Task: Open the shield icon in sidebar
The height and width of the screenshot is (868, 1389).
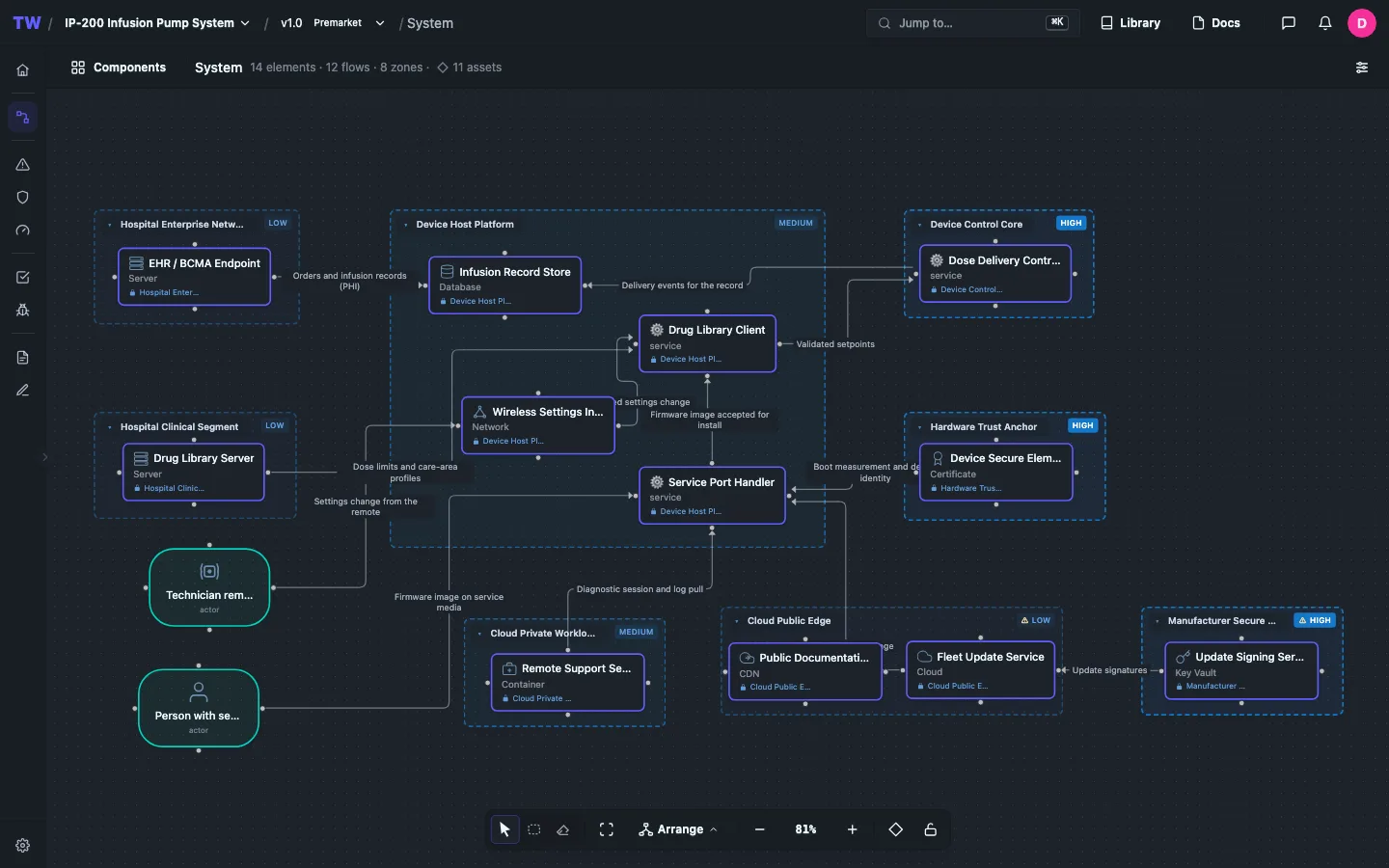Action: click(x=23, y=198)
